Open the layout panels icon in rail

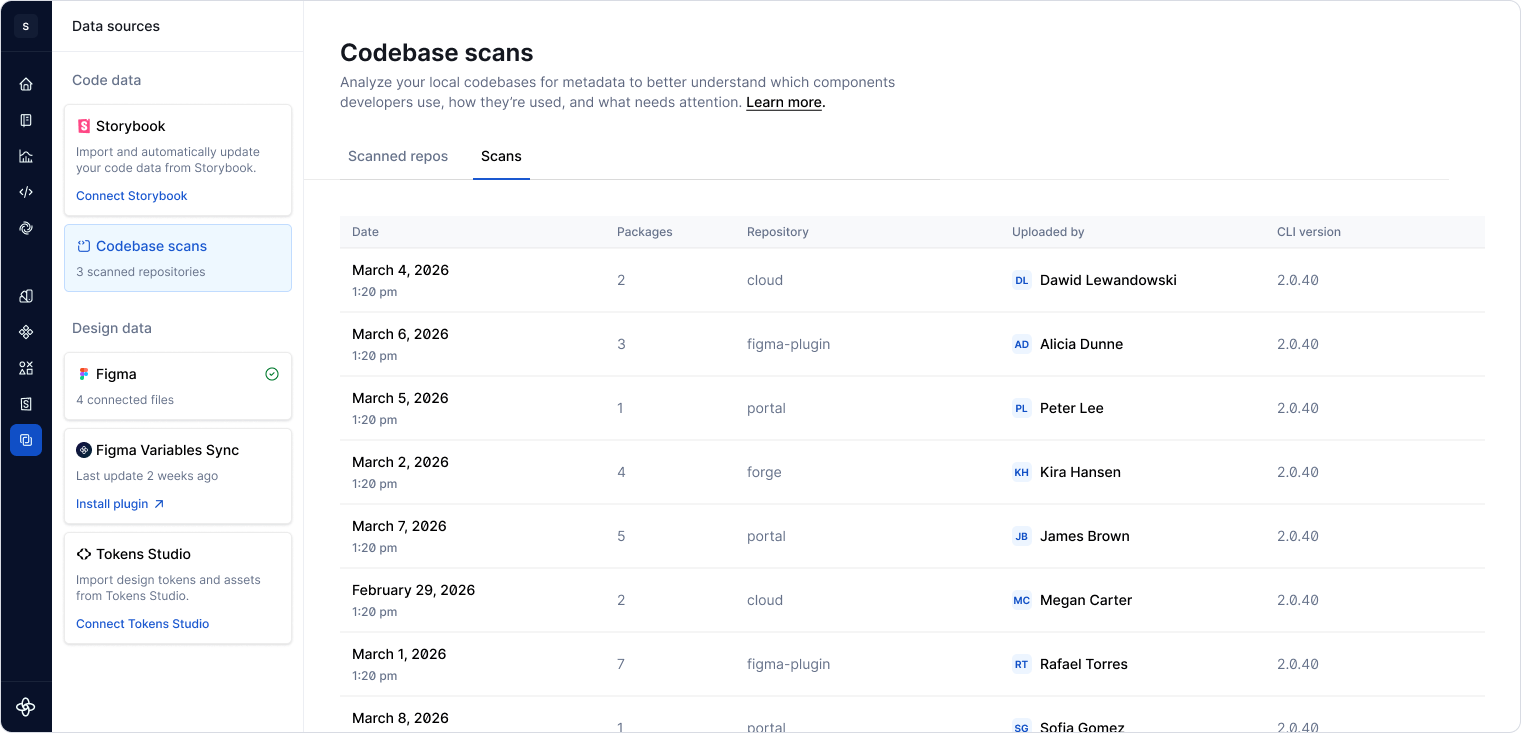tap(26, 296)
